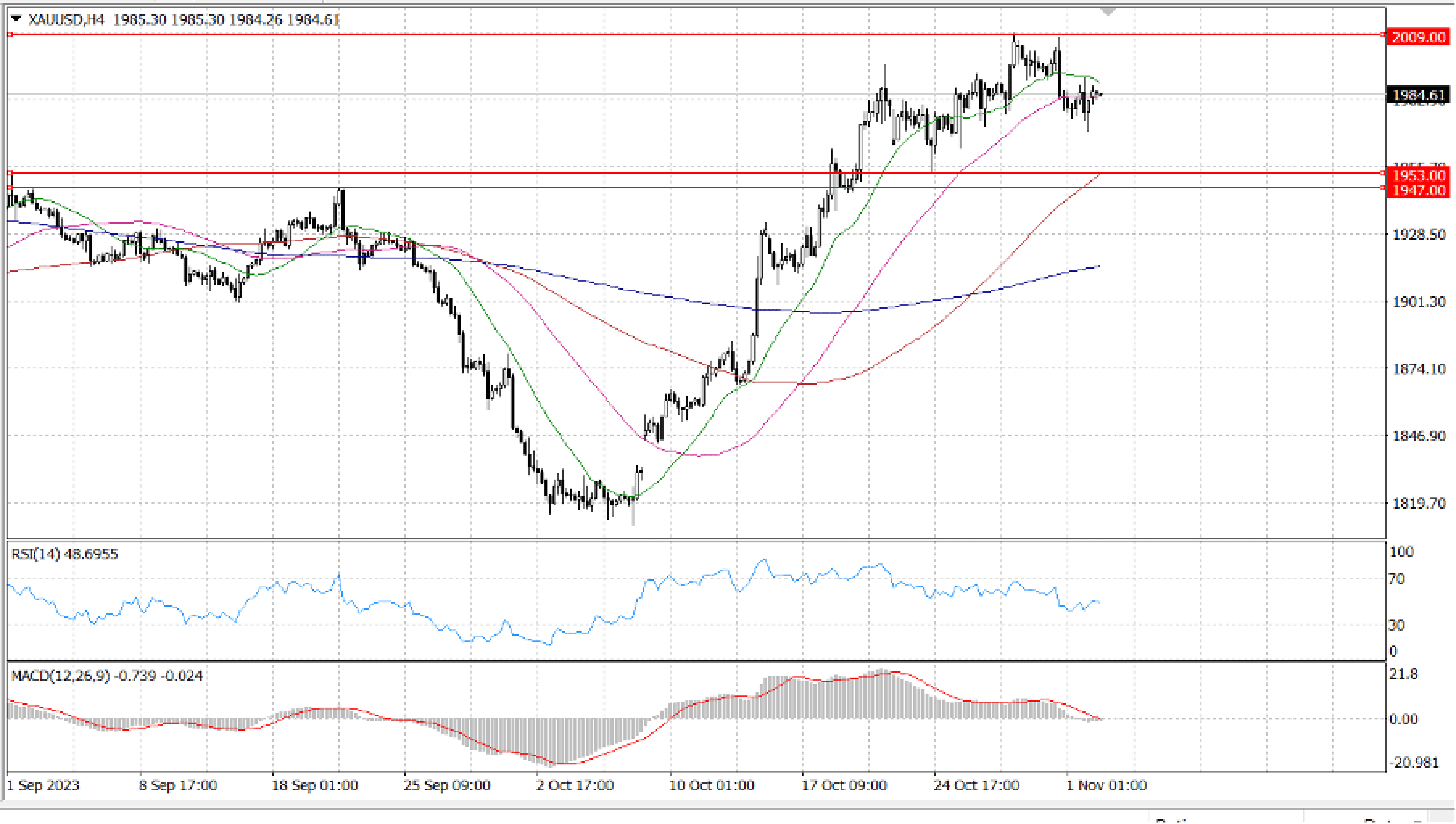Click the 1 Nov 01:00 date label

(x=1106, y=785)
